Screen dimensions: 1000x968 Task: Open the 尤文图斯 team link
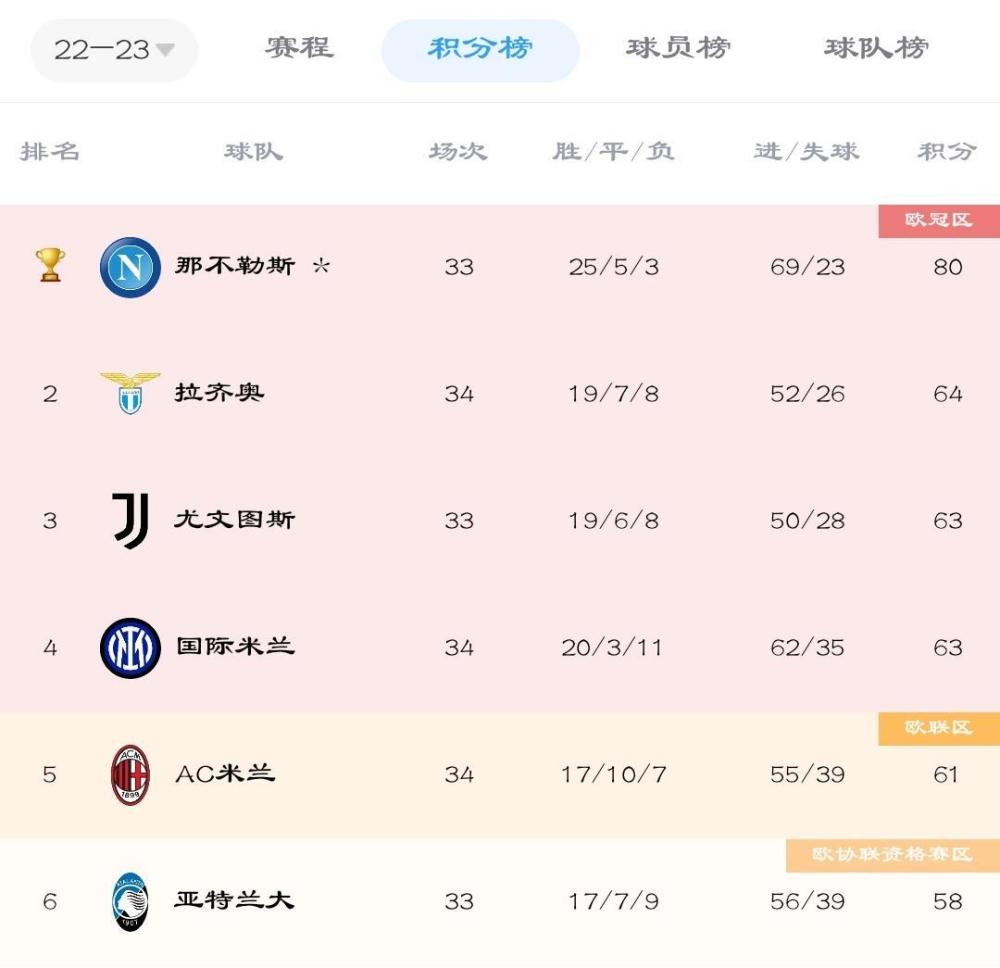(235, 519)
